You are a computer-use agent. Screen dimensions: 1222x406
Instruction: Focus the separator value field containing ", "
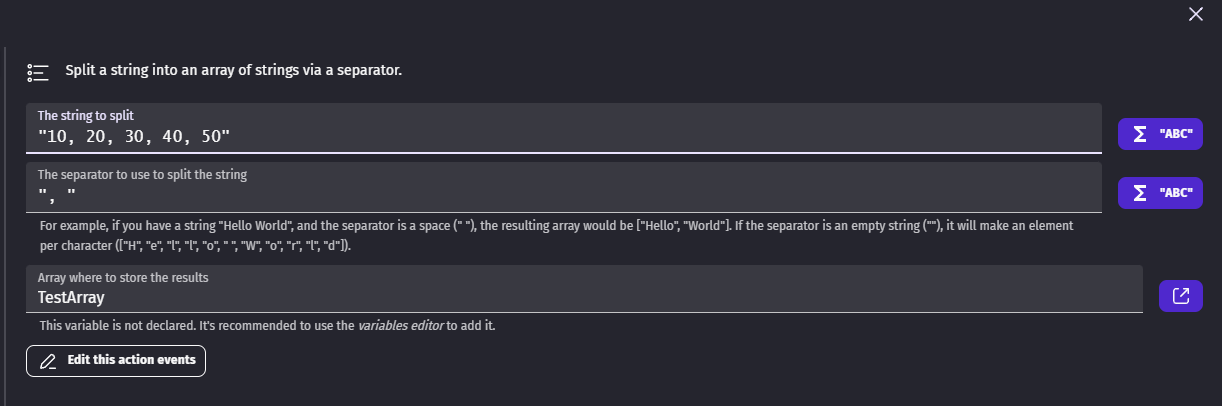pyautogui.click(x=564, y=187)
